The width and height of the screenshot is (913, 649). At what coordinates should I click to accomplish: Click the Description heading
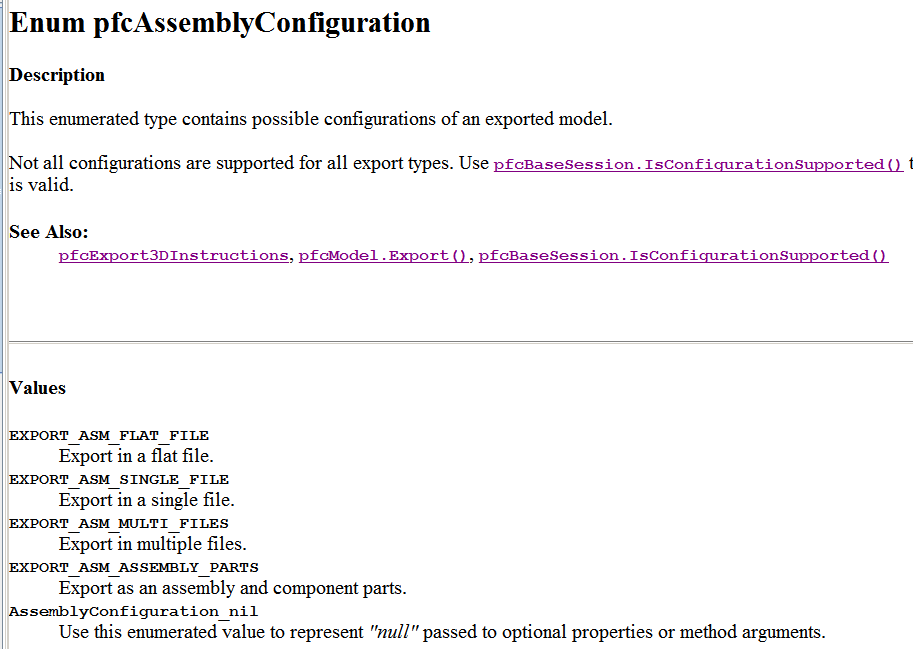[57, 75]
